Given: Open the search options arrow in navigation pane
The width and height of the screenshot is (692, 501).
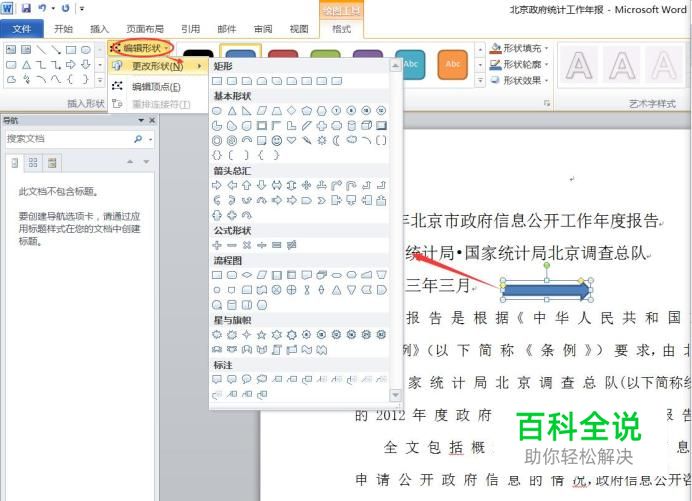Looking at the screenshot, I should [150, 139].
